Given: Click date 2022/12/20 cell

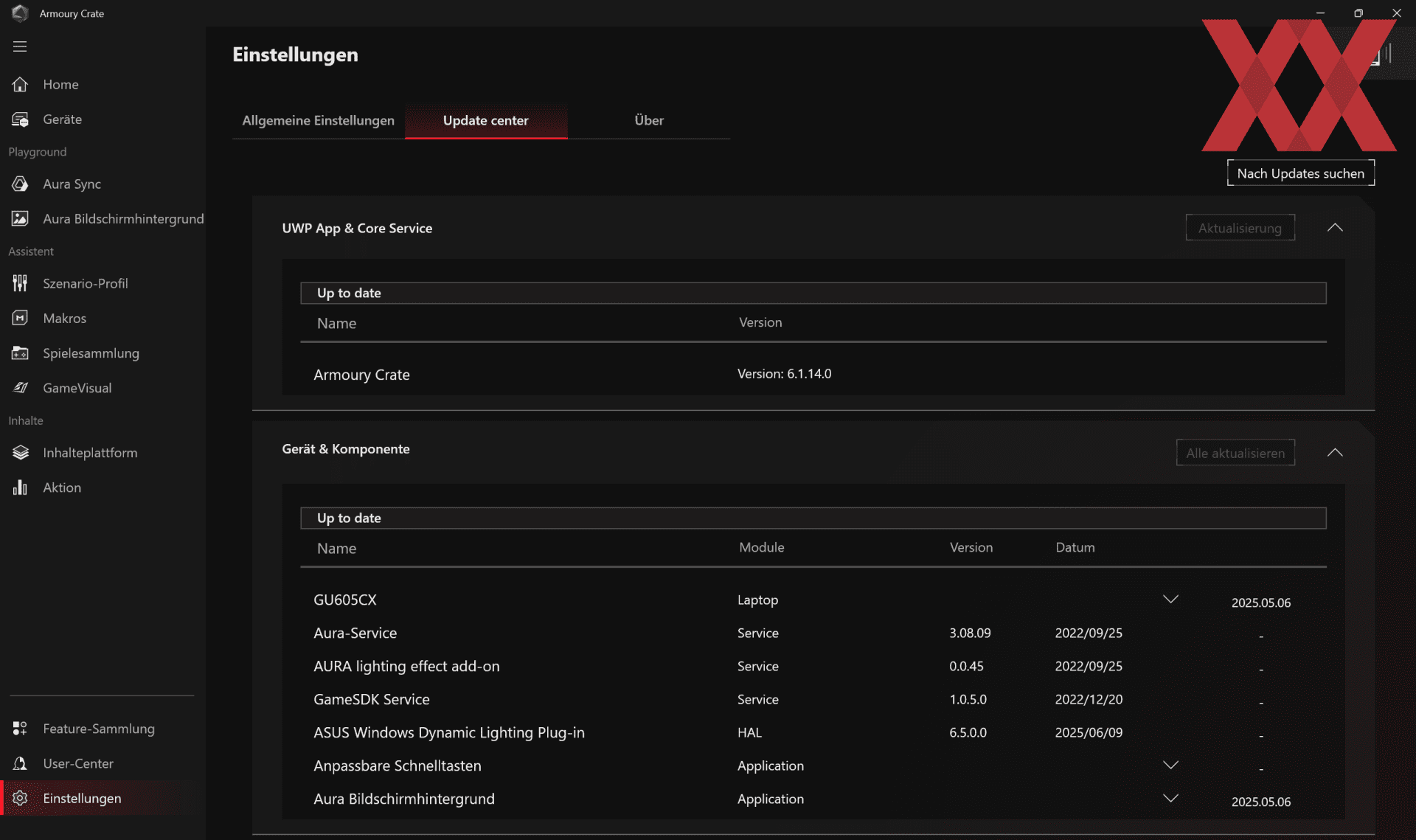Looking at the screenshot, I should click(1089, 699).
